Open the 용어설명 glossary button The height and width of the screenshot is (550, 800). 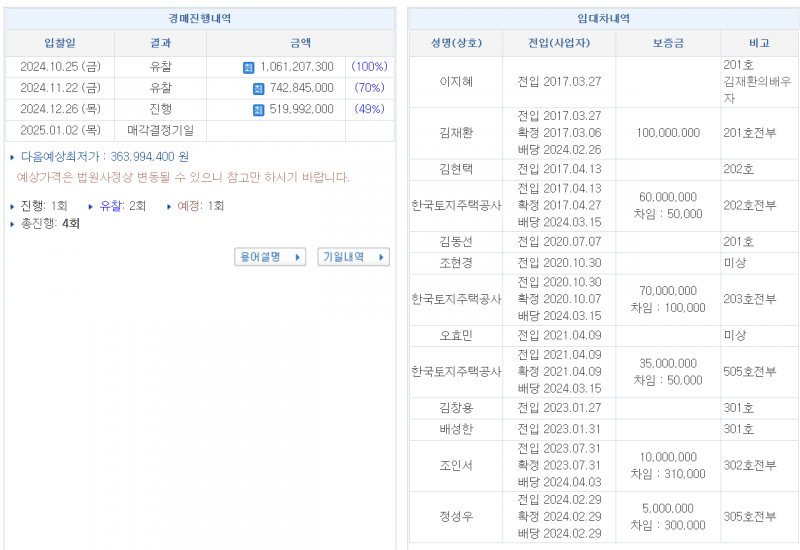[269, 257]
